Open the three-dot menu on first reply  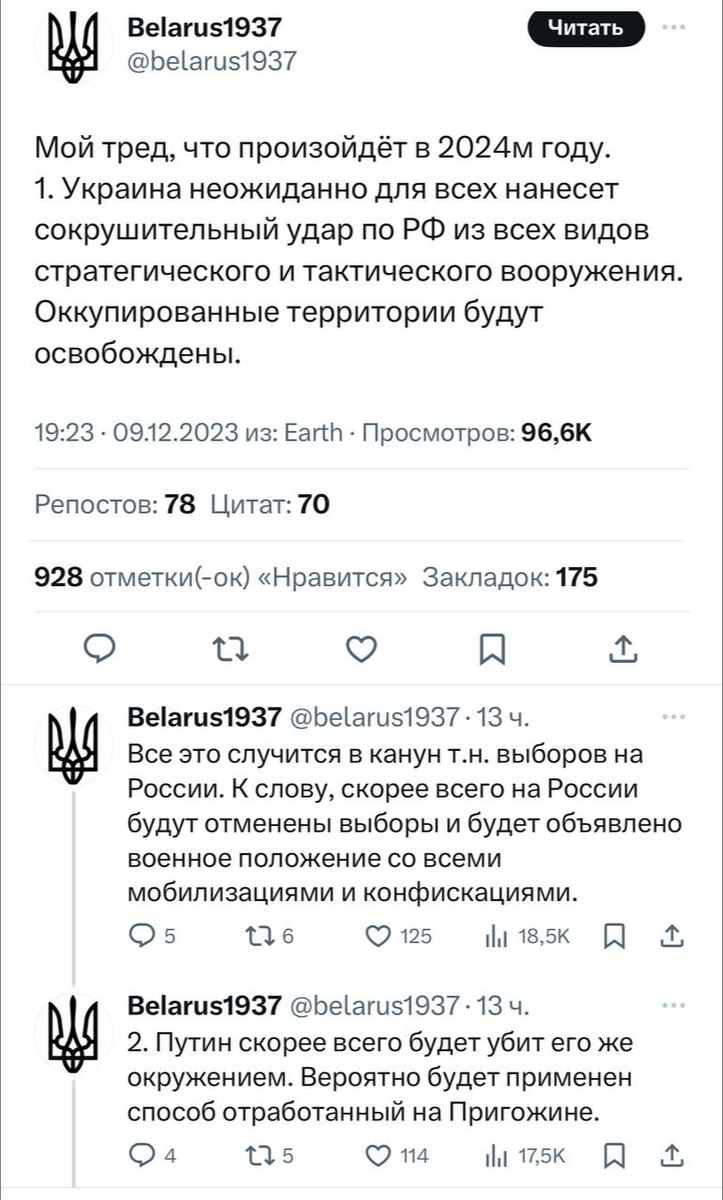click(x=674, y=717)
